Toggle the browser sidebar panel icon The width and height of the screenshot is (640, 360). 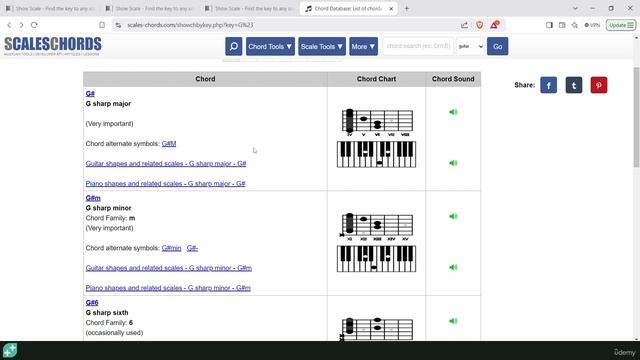point(549,25)
